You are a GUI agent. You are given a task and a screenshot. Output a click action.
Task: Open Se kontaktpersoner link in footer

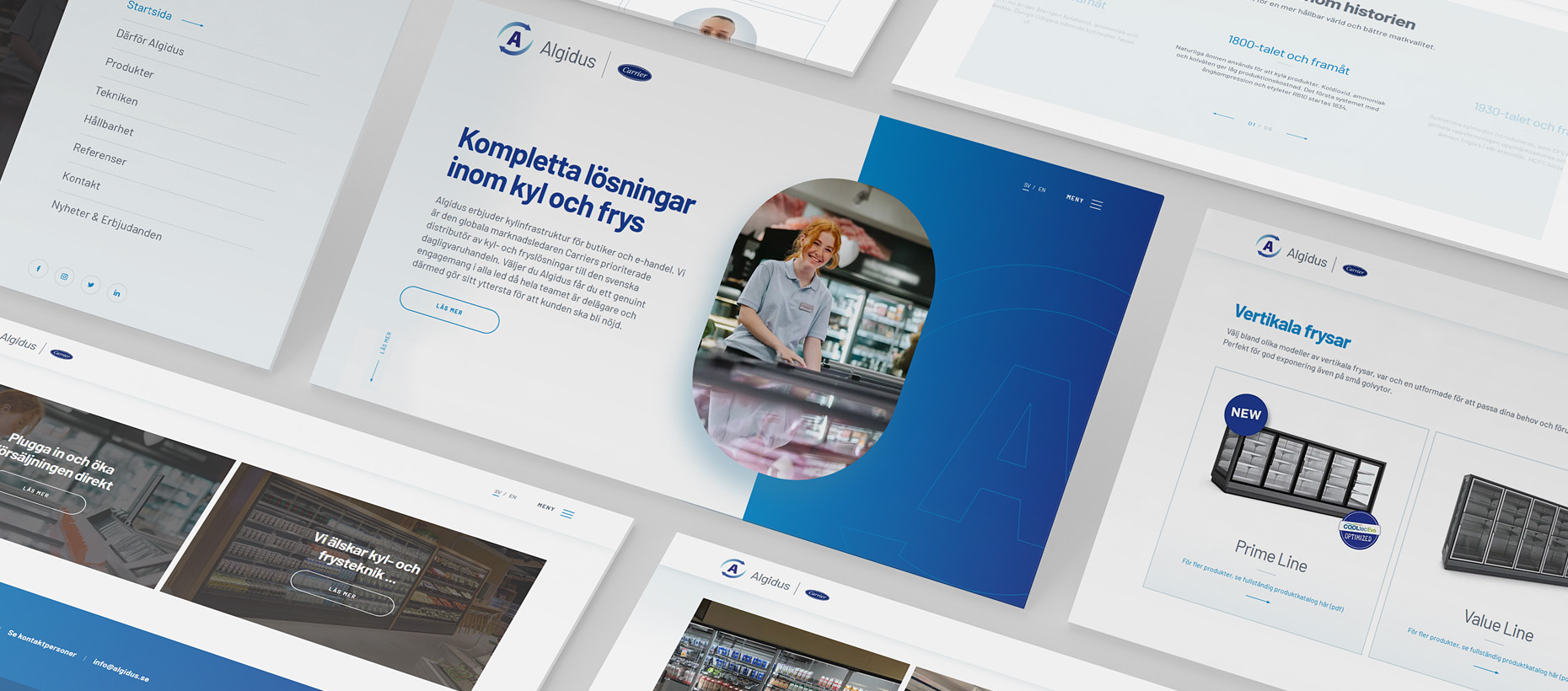coord(42,643)
